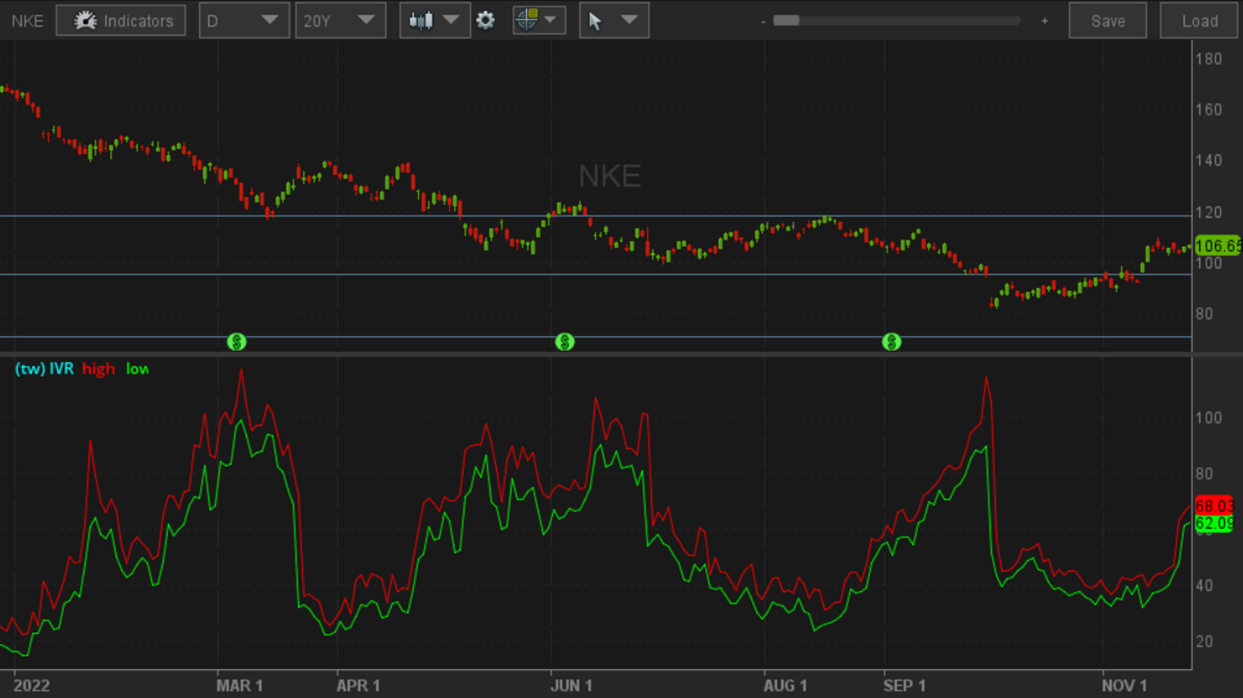Open chart settings with the gear icon
The image size is (1243, 698).
[x=486, y=21]
